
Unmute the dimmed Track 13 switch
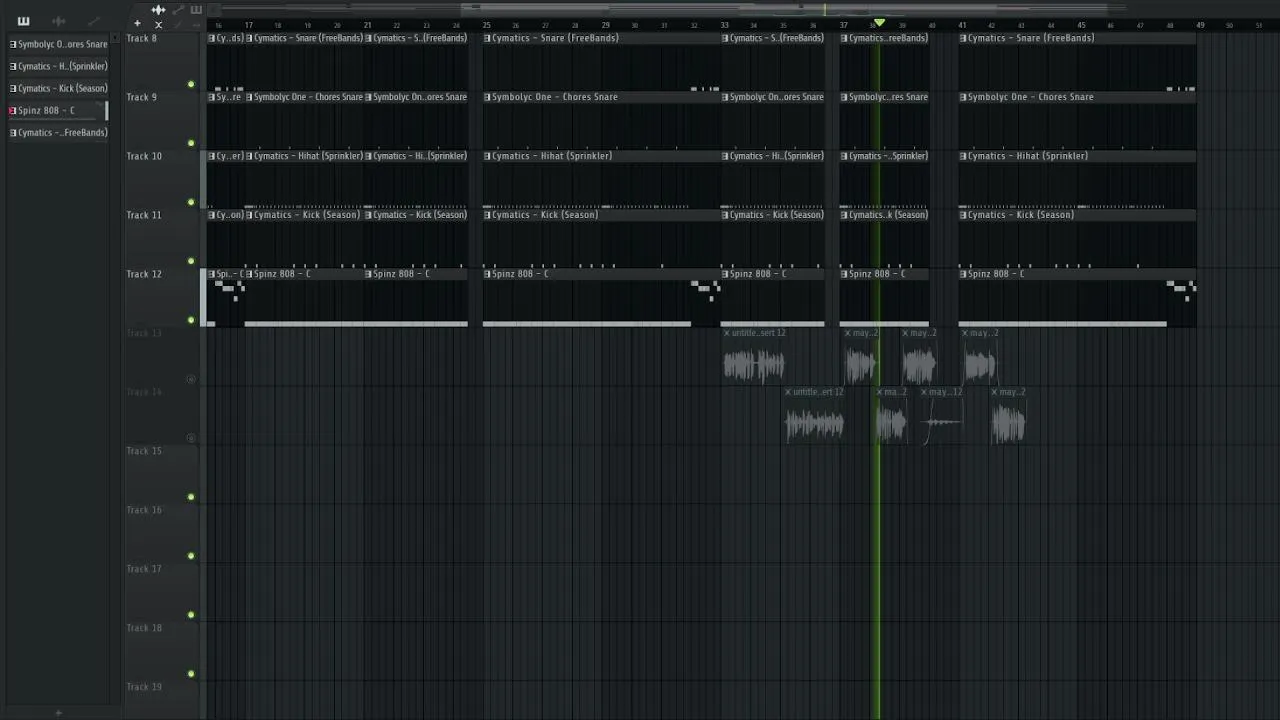(191, 379)
